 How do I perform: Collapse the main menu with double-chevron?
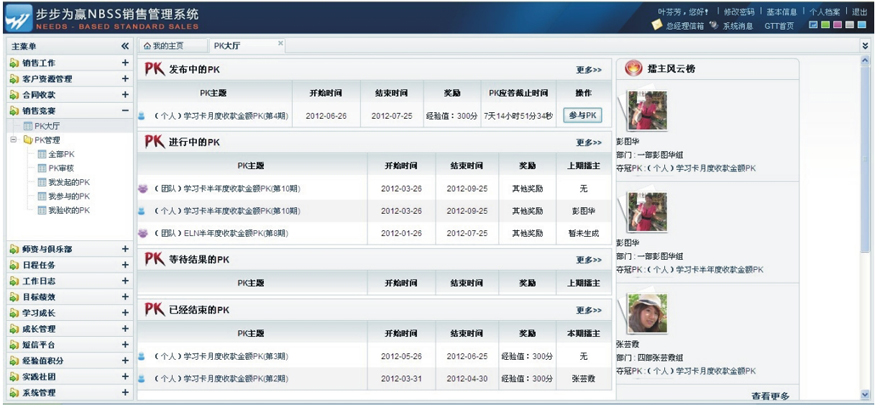click(125, 46)
